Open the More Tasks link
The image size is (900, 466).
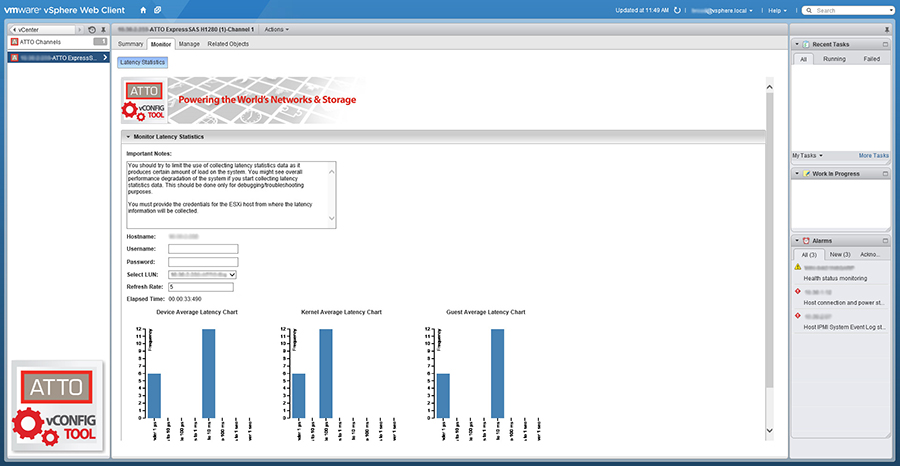[874, 156]
